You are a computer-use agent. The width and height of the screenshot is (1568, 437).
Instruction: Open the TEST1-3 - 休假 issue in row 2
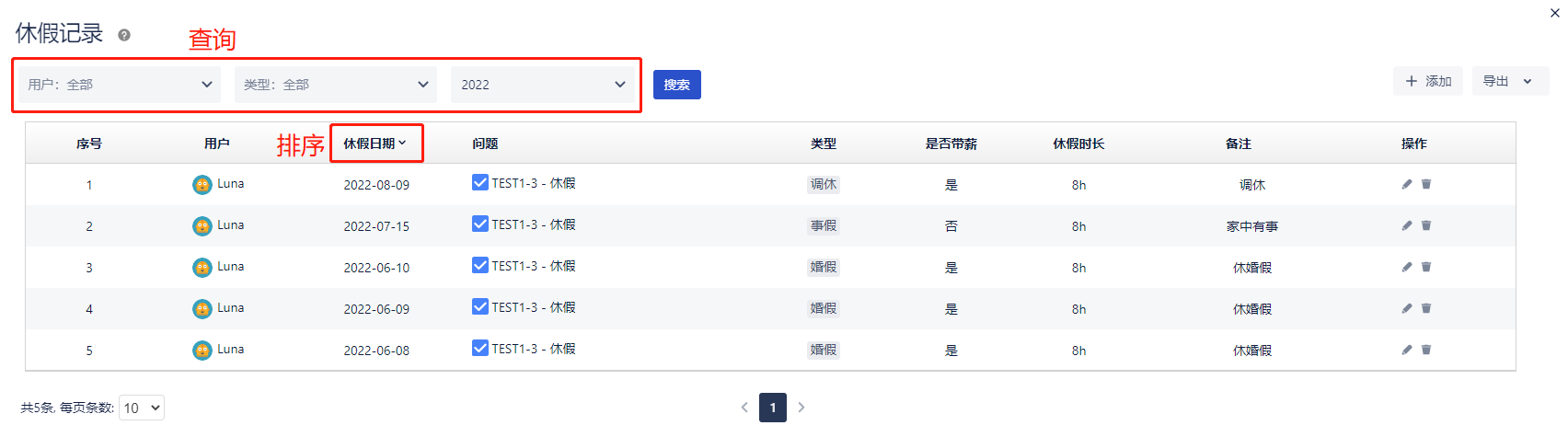pos(534,224)
